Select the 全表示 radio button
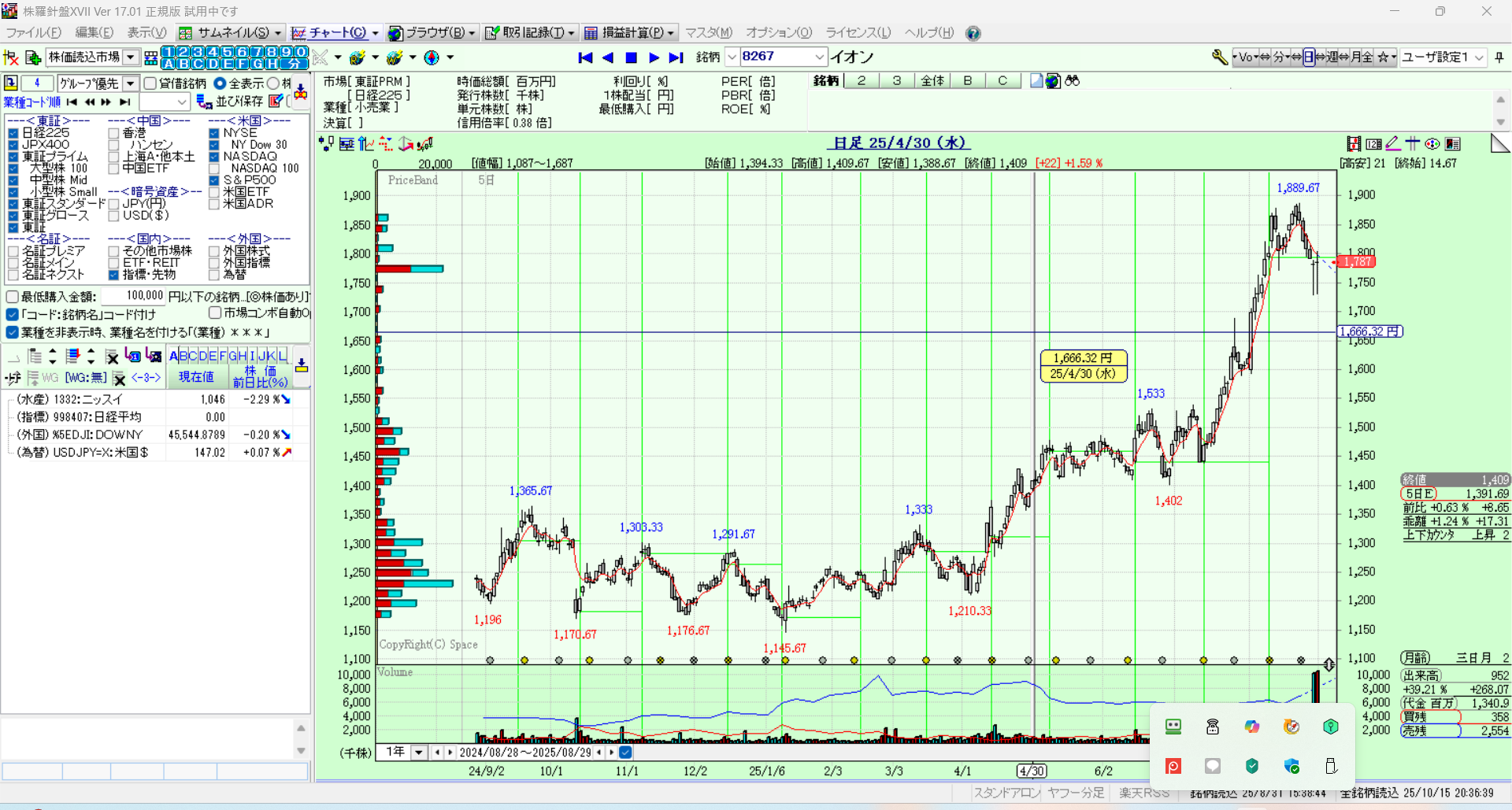The height and width of the screenshot is (810, 1512). [x=220, y=83]
